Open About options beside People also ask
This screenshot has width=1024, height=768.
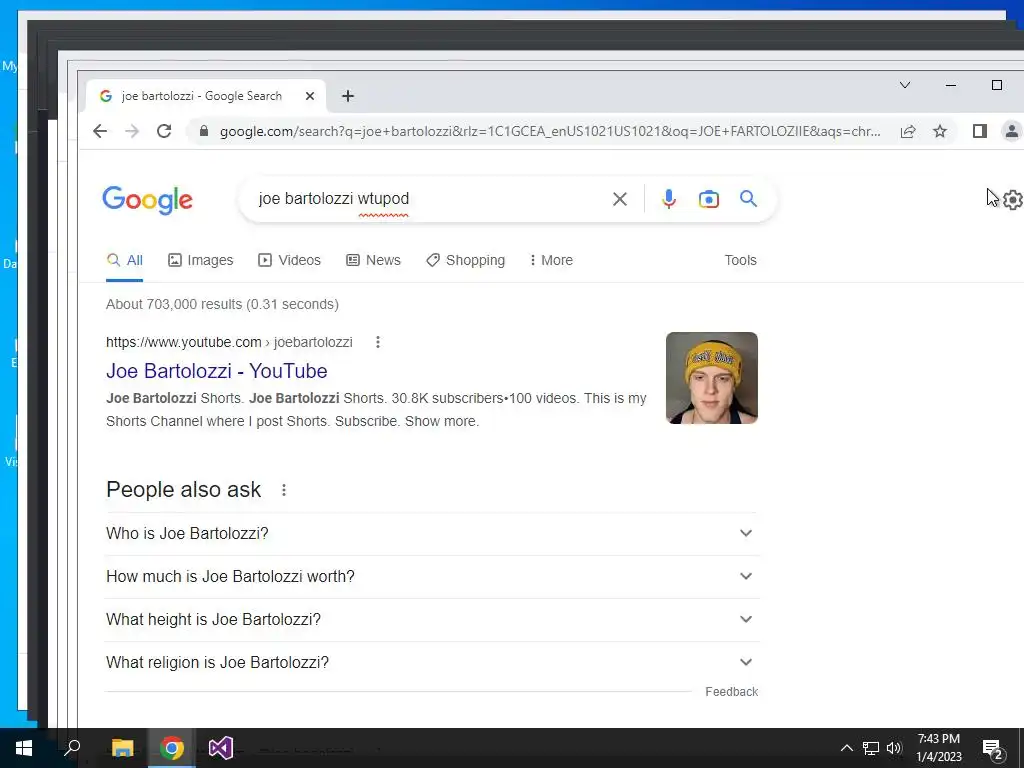pos(284,490)
